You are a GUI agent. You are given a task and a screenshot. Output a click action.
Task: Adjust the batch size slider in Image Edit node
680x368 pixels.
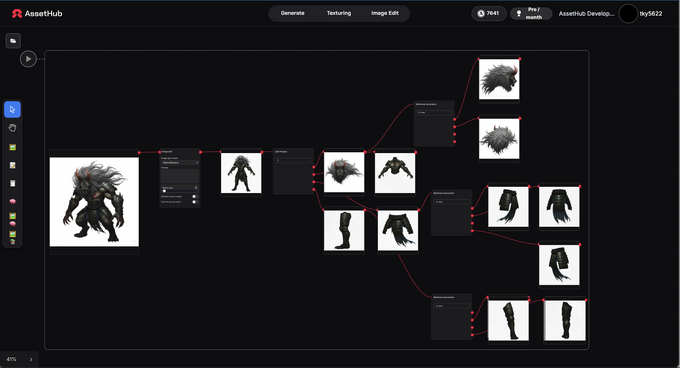[x=180, y=190]
